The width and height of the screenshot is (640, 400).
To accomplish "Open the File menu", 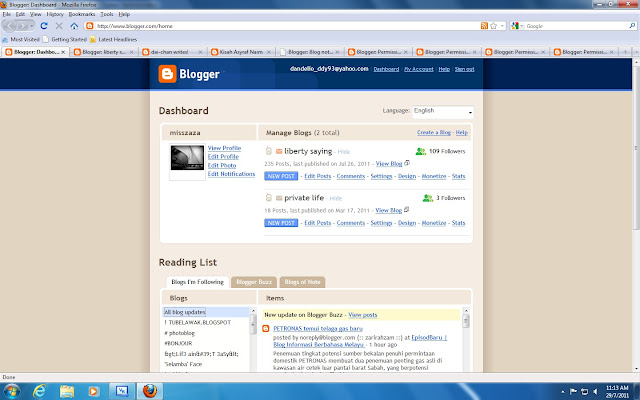I will 7,14.
